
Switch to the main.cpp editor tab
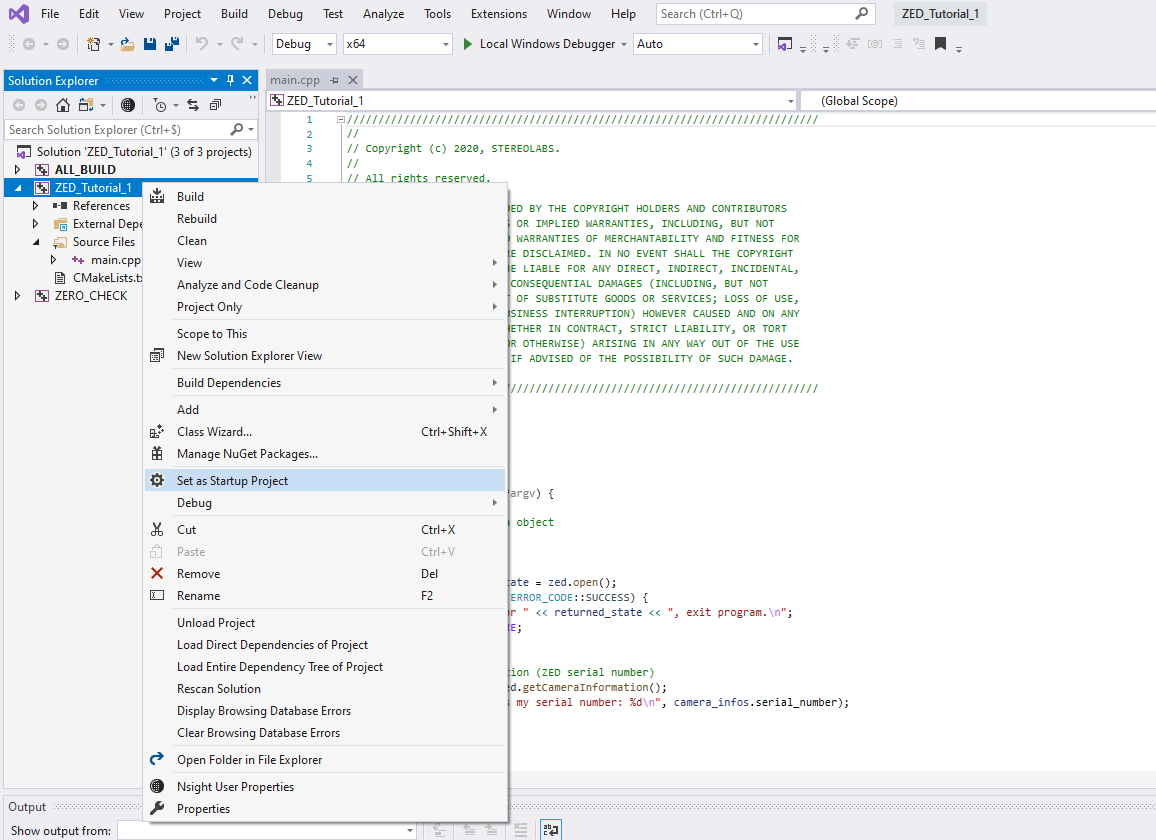pos(295,80)
